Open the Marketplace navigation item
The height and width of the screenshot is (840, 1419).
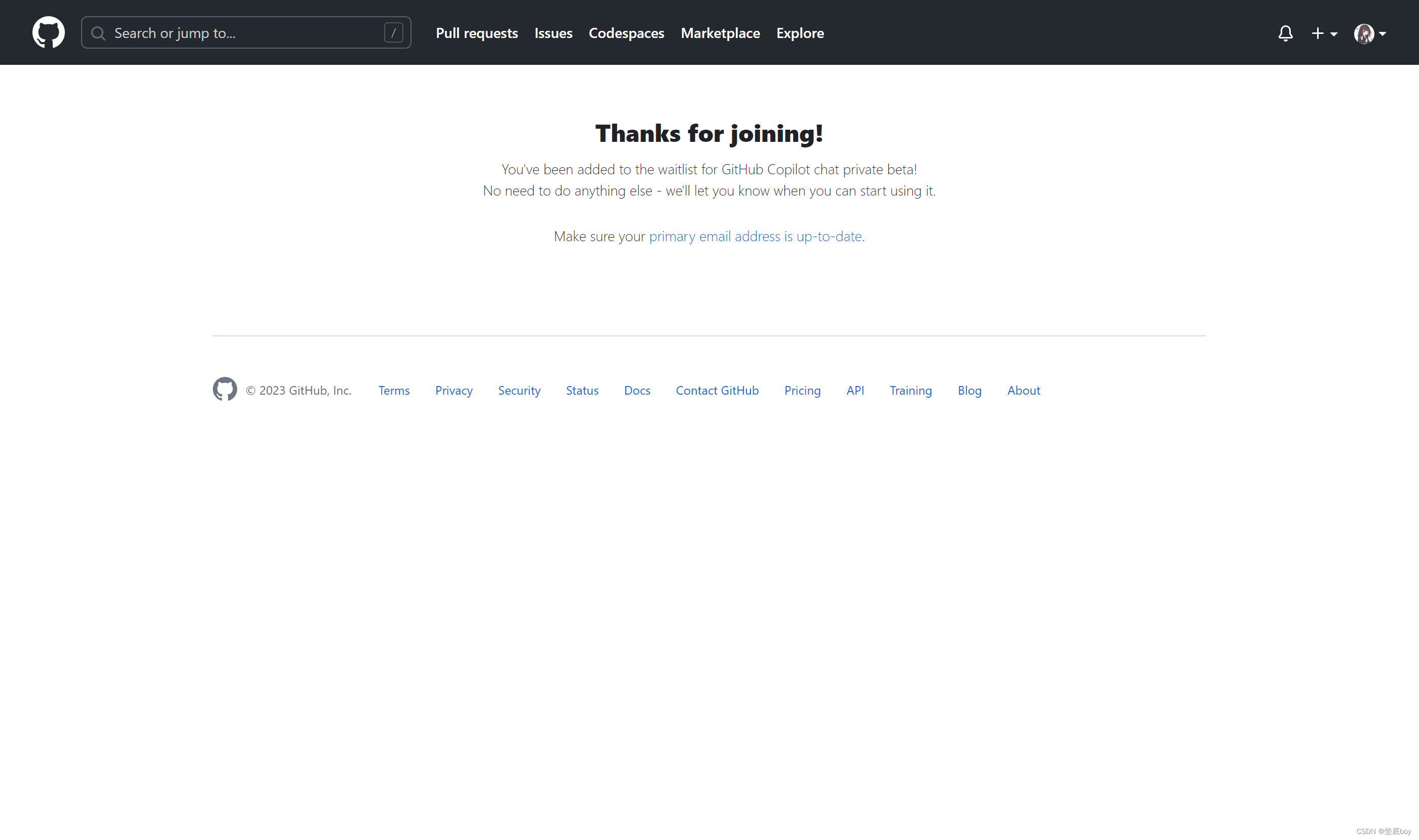tap(720, 33)
